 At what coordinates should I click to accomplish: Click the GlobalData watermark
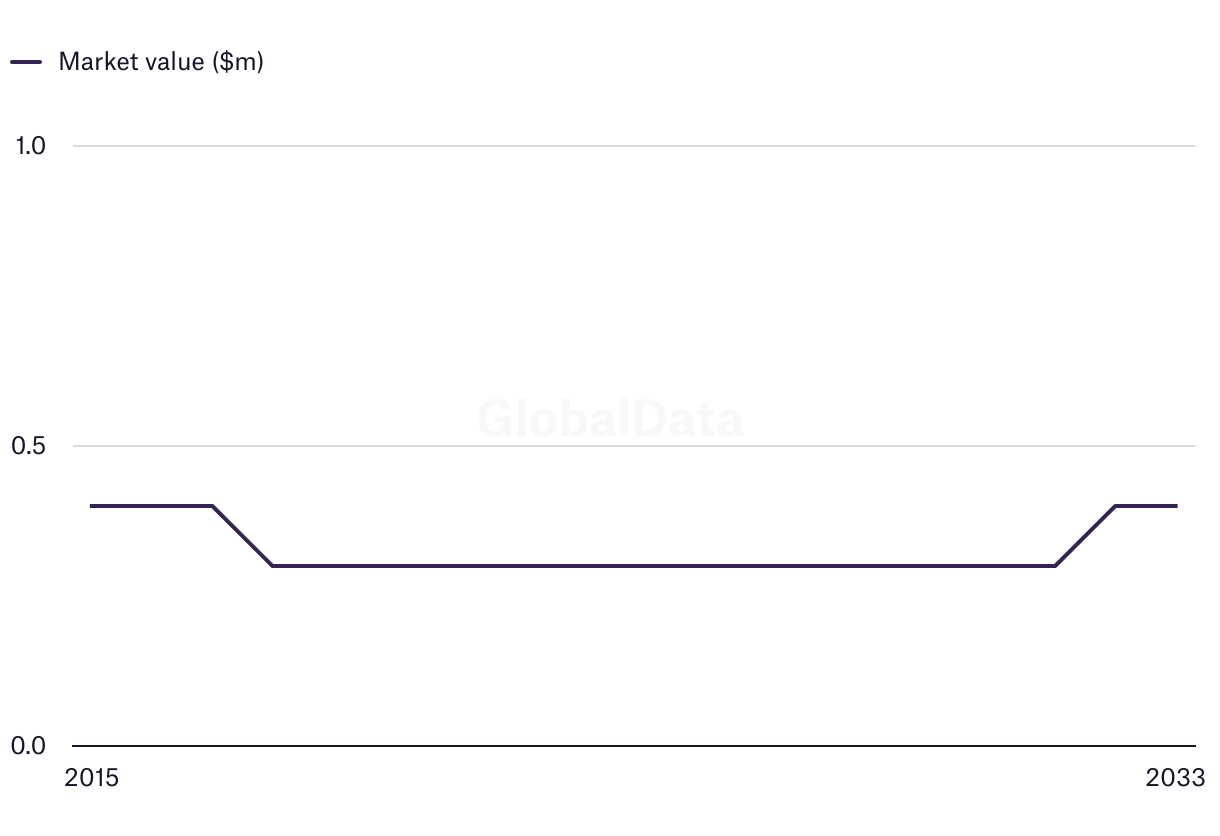(x=610, y=418)
